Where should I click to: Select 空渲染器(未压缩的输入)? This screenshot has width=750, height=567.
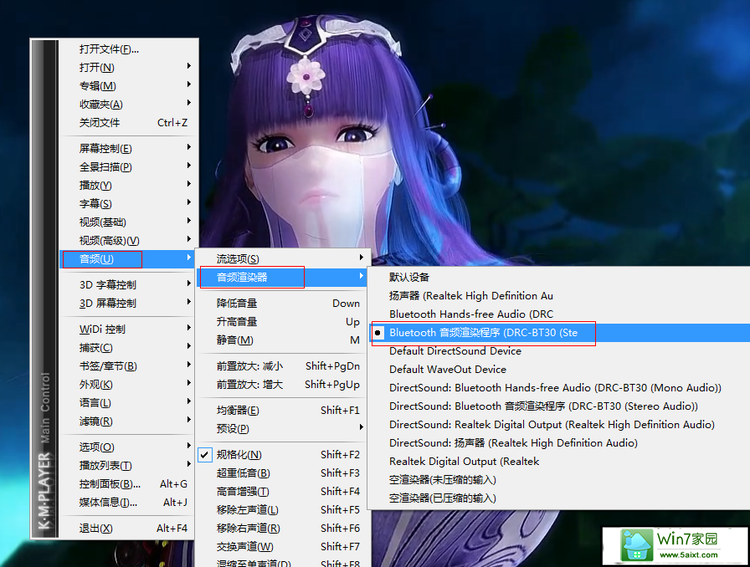tap(560, 480)
